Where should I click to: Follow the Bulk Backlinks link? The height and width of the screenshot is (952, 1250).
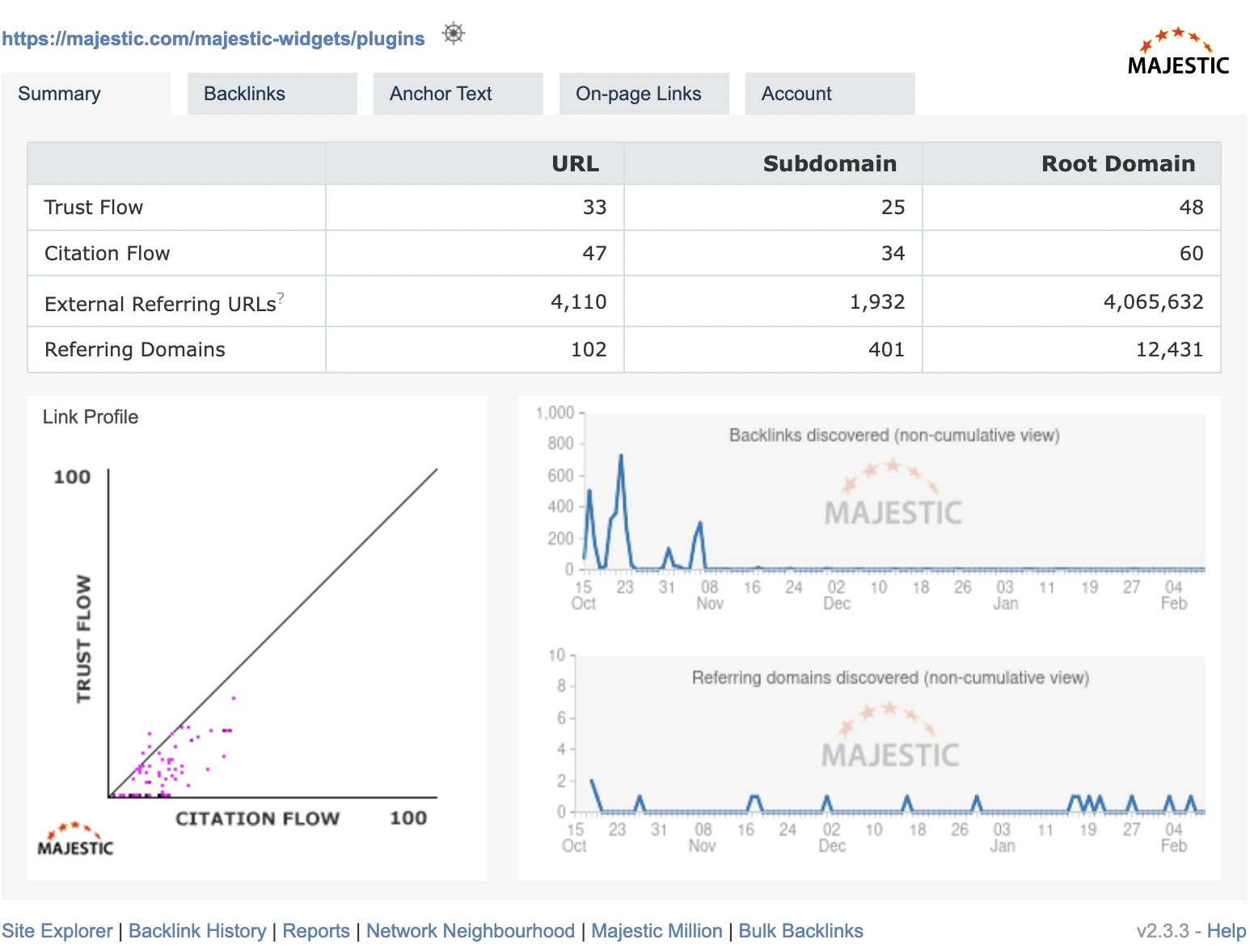click(x=801, y=931)
